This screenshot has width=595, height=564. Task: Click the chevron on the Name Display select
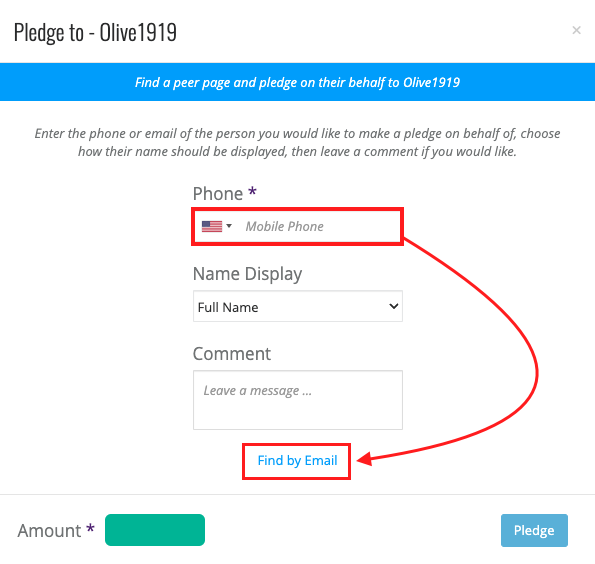point(394,306)
